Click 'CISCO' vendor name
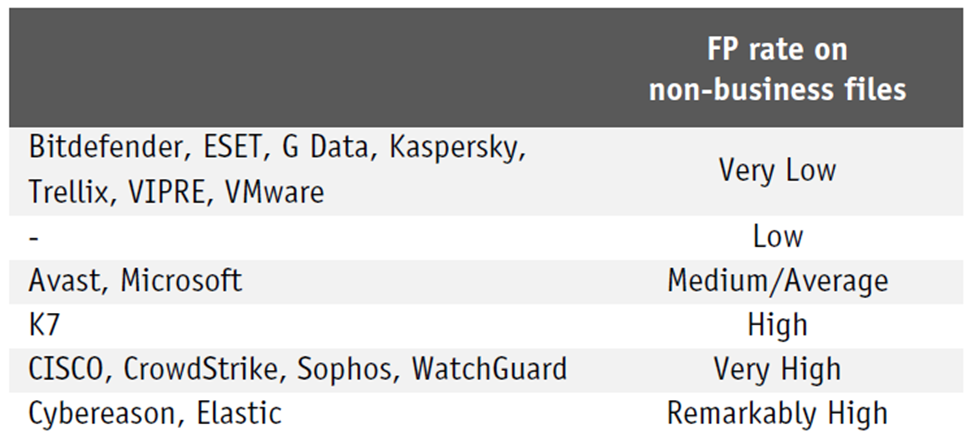The width and height of the screenshot is (975, 442). tap(68, 369)
